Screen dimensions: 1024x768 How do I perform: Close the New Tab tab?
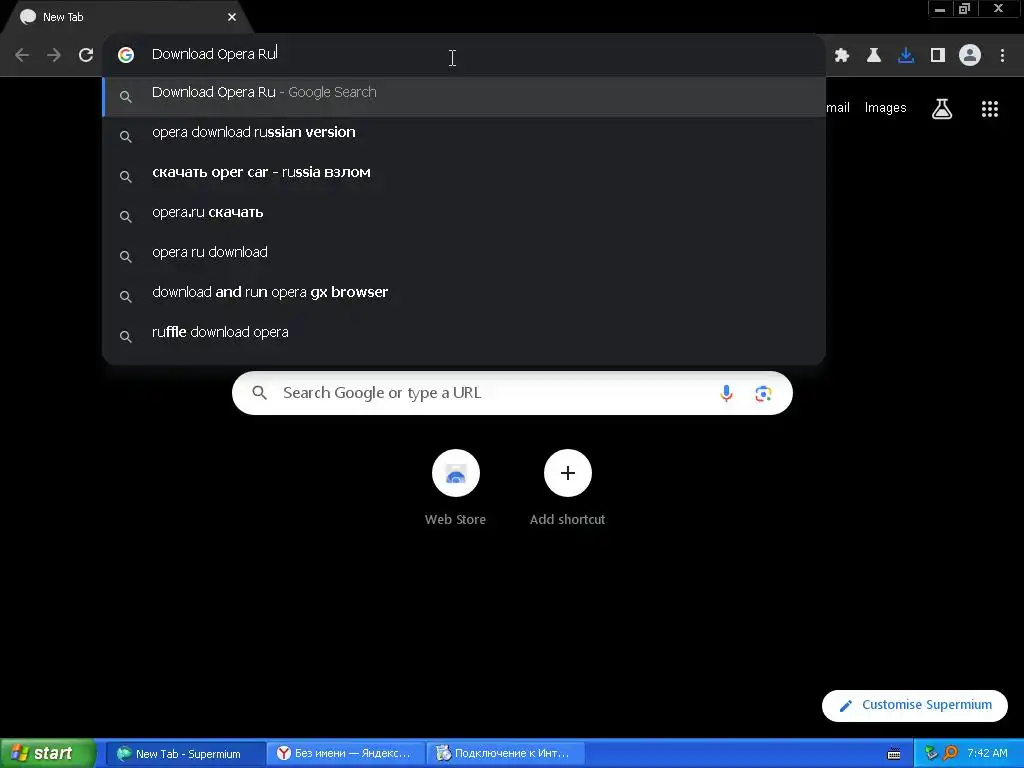pos(232,17)
